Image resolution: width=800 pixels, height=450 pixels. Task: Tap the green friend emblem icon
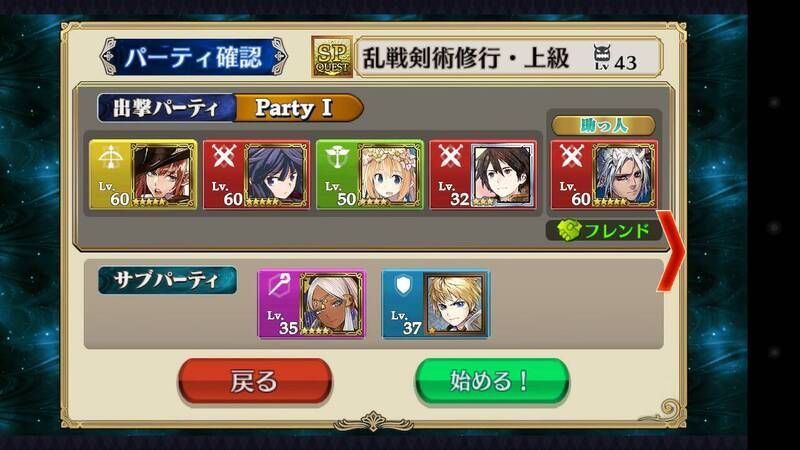tap(569, 231)
